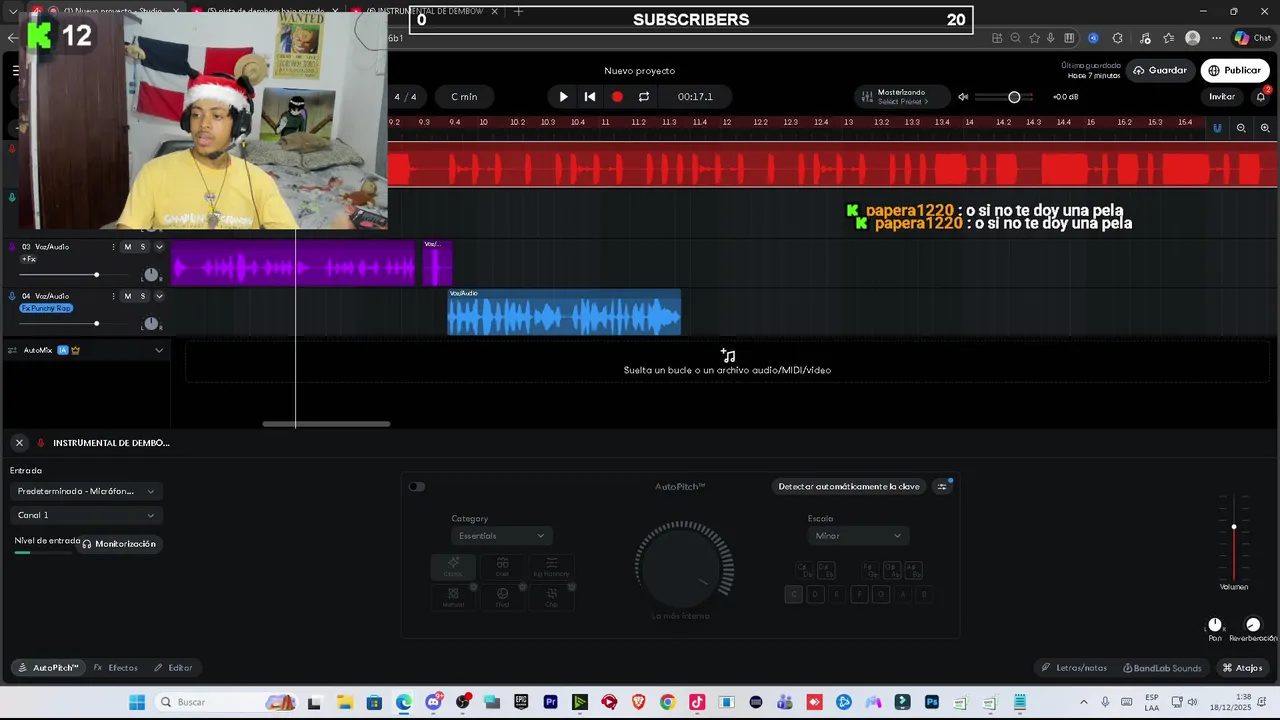The width and height of the screenshot is (1280, 720).
Task: Skip back to the project start
Action: [x=590, y=97]
